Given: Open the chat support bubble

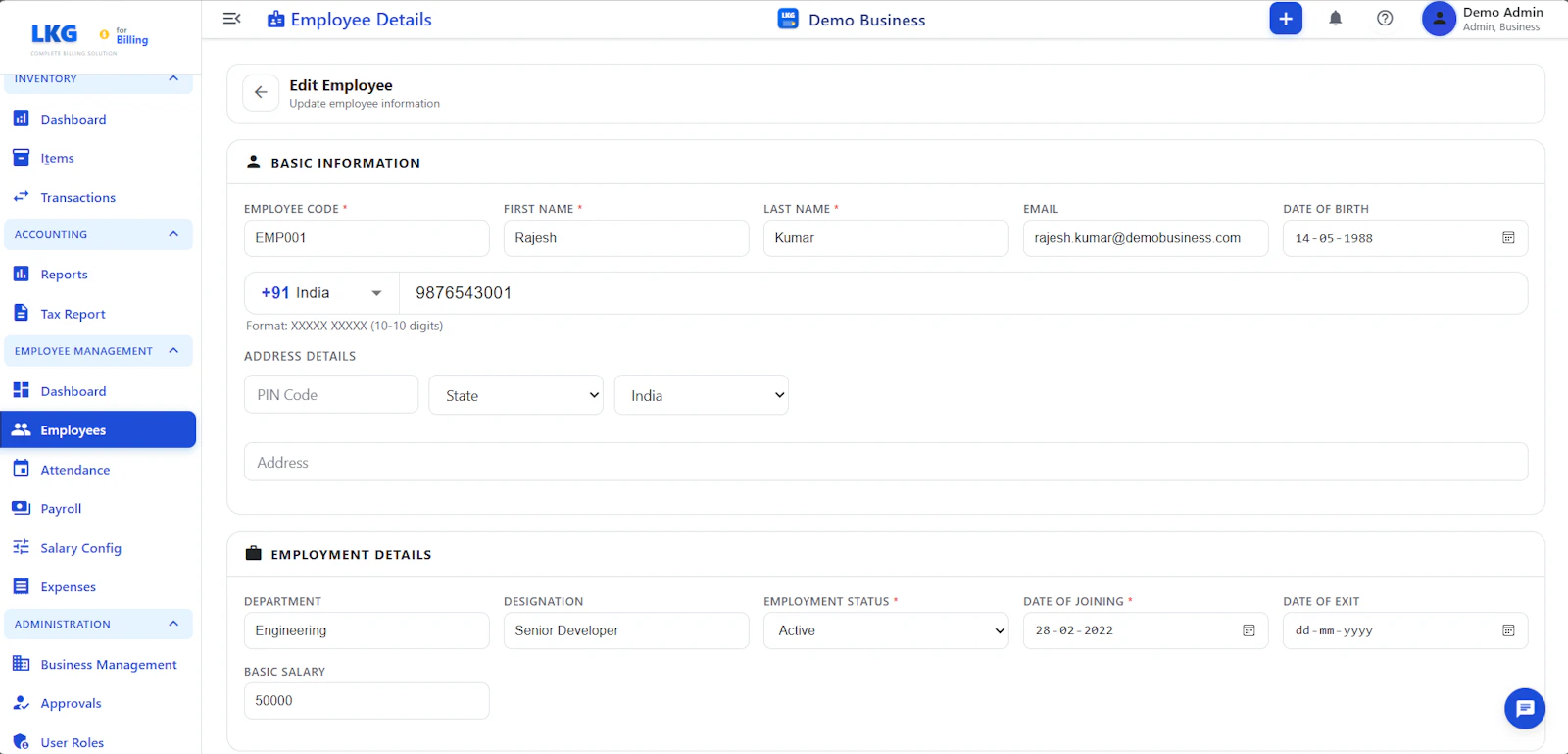Looking at the screenshot, I should (1525, 709).
